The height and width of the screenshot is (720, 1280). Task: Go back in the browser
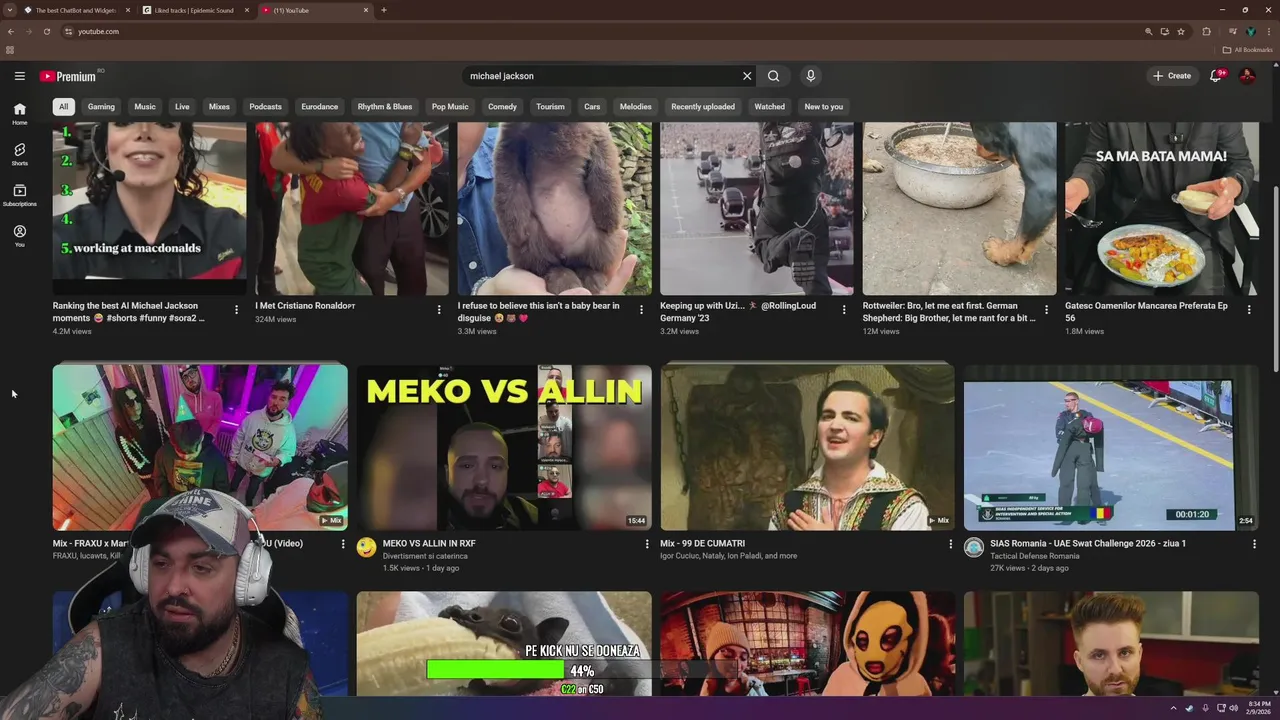11,31
